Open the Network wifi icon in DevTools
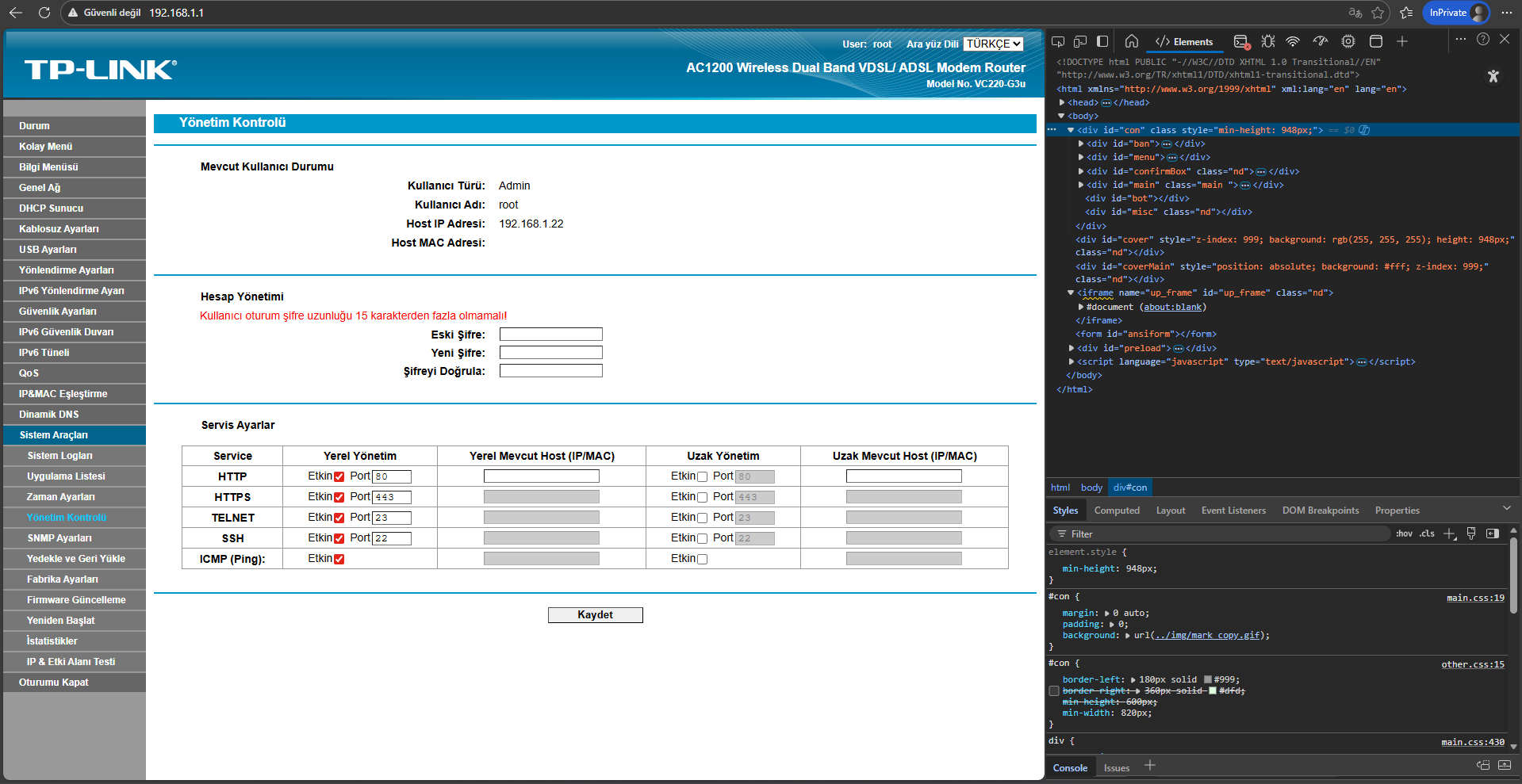 pyautogui.click(x=1293, y=42)
